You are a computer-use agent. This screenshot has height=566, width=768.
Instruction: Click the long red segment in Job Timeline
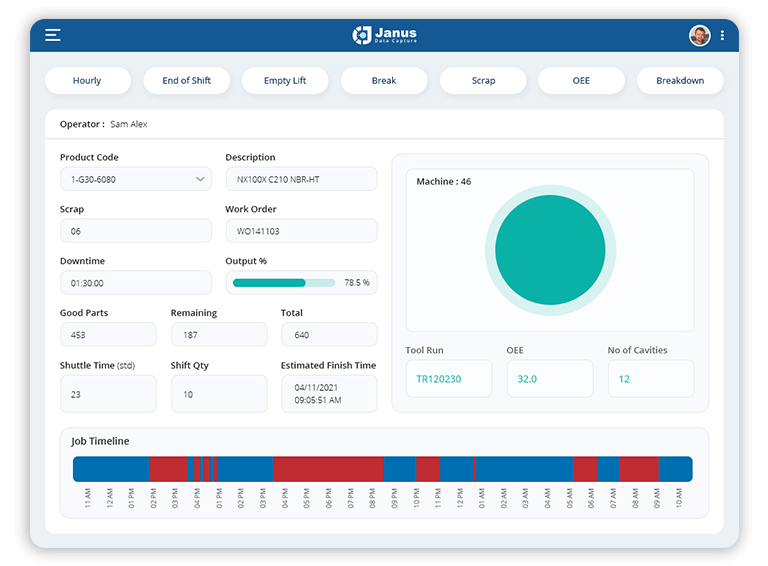[x=328, y=469]
